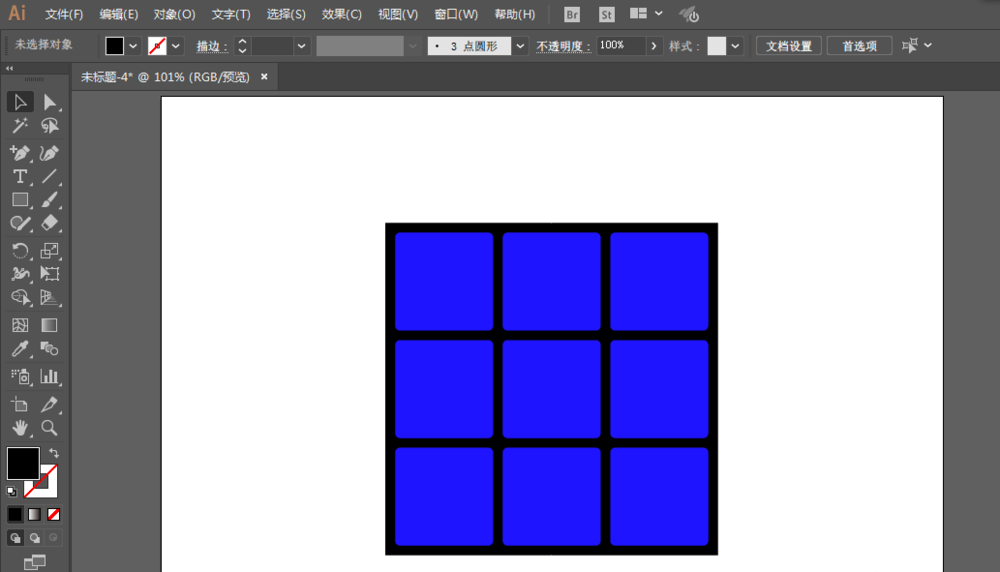
Task: Pick the Rectangle tool
Action: point(20,200)
